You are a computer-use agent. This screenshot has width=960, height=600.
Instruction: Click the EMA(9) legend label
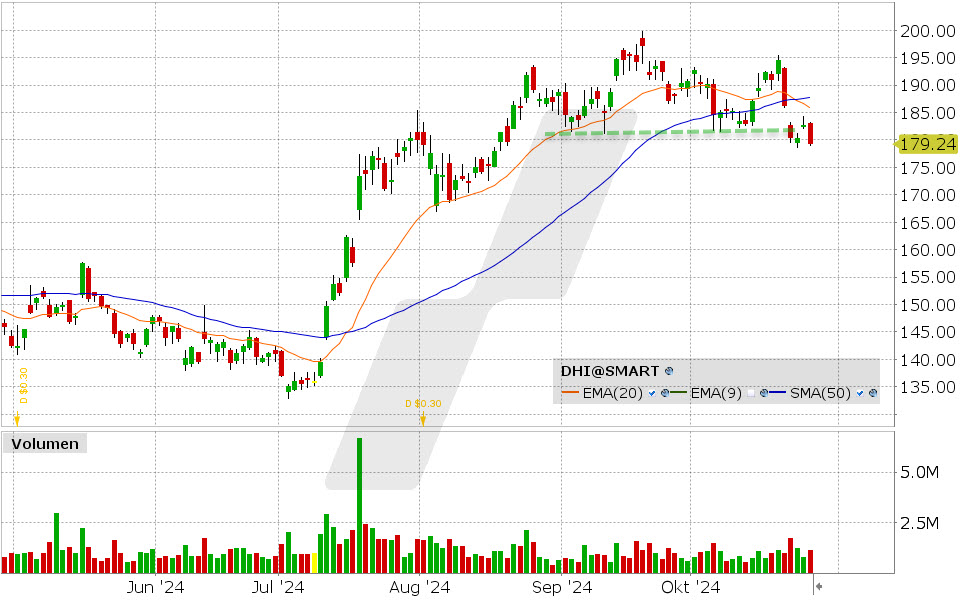[716, 393]
